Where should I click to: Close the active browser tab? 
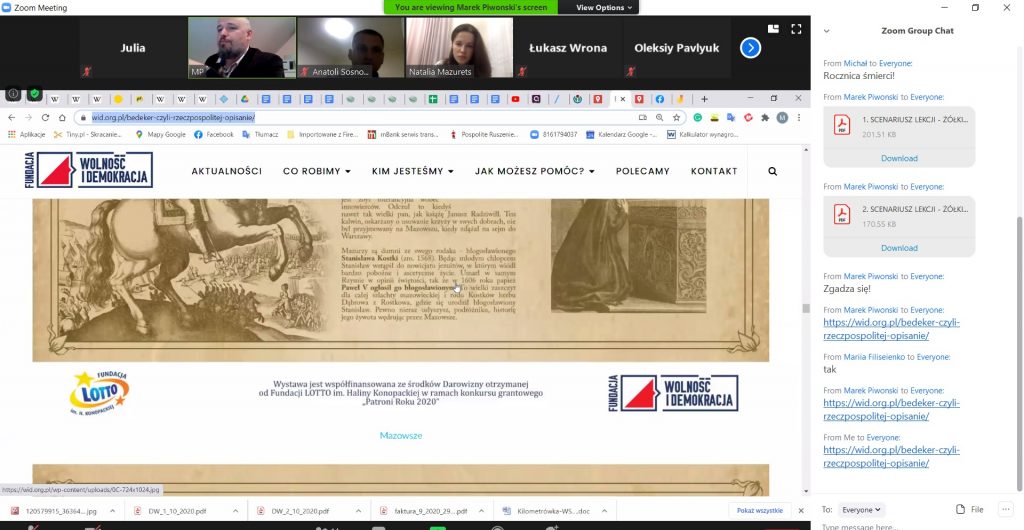(x=622, y=99)
